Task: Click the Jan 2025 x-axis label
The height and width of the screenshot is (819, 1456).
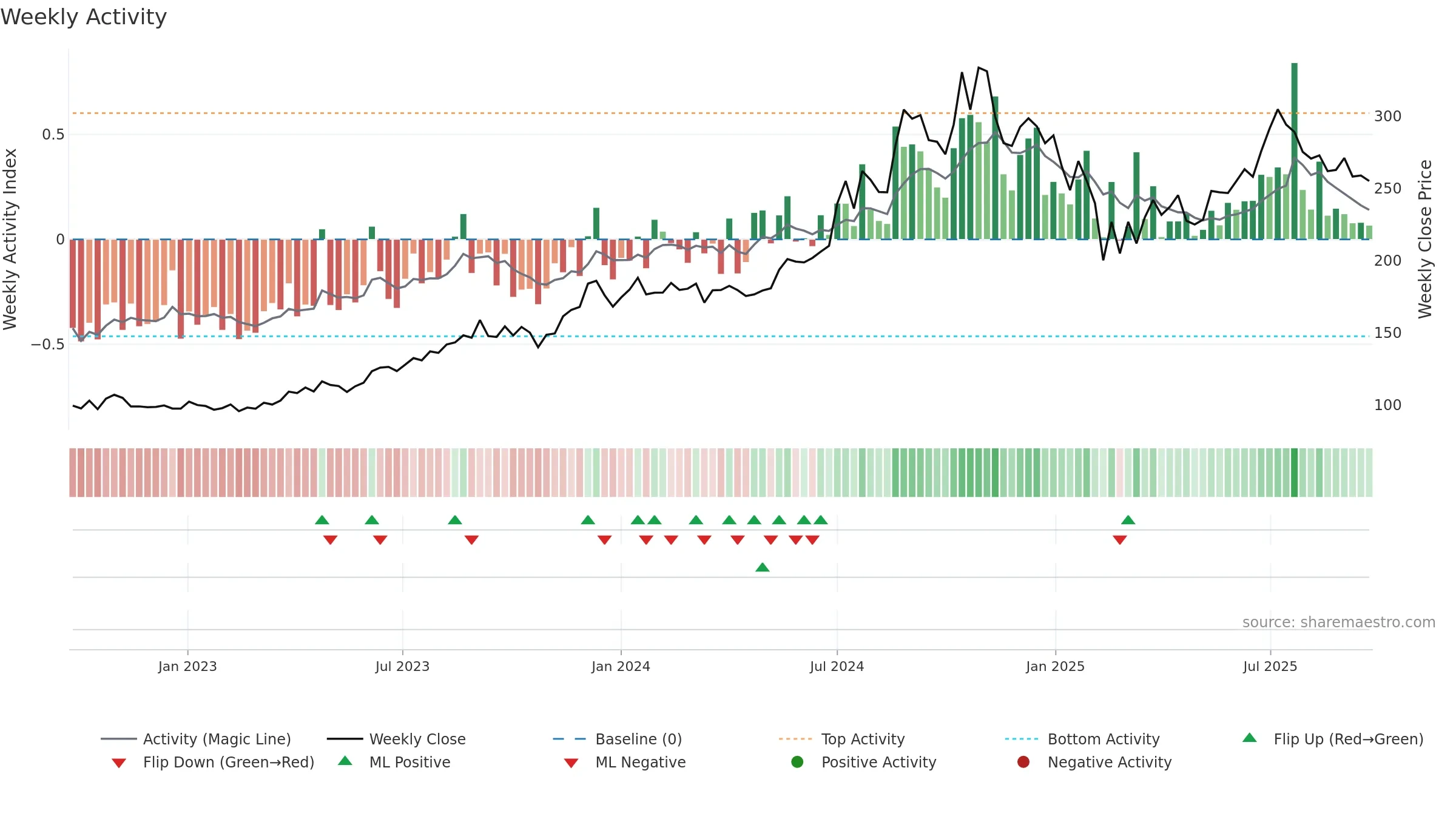Action: 1055,666
